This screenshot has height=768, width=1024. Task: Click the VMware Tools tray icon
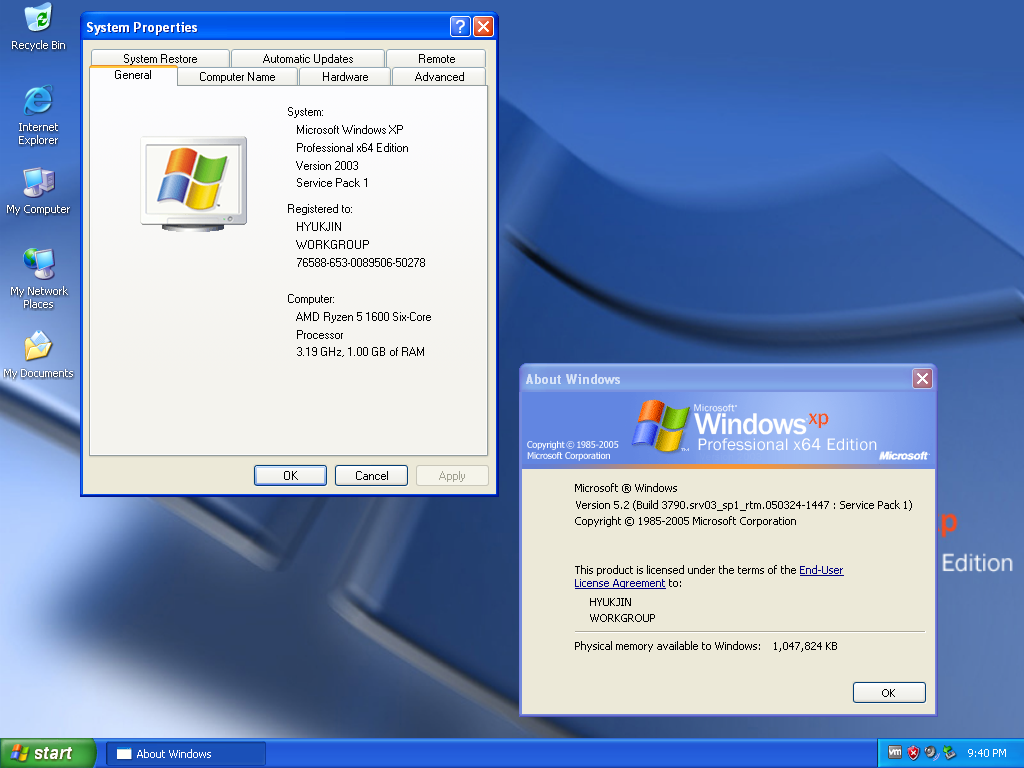(895, 753)
